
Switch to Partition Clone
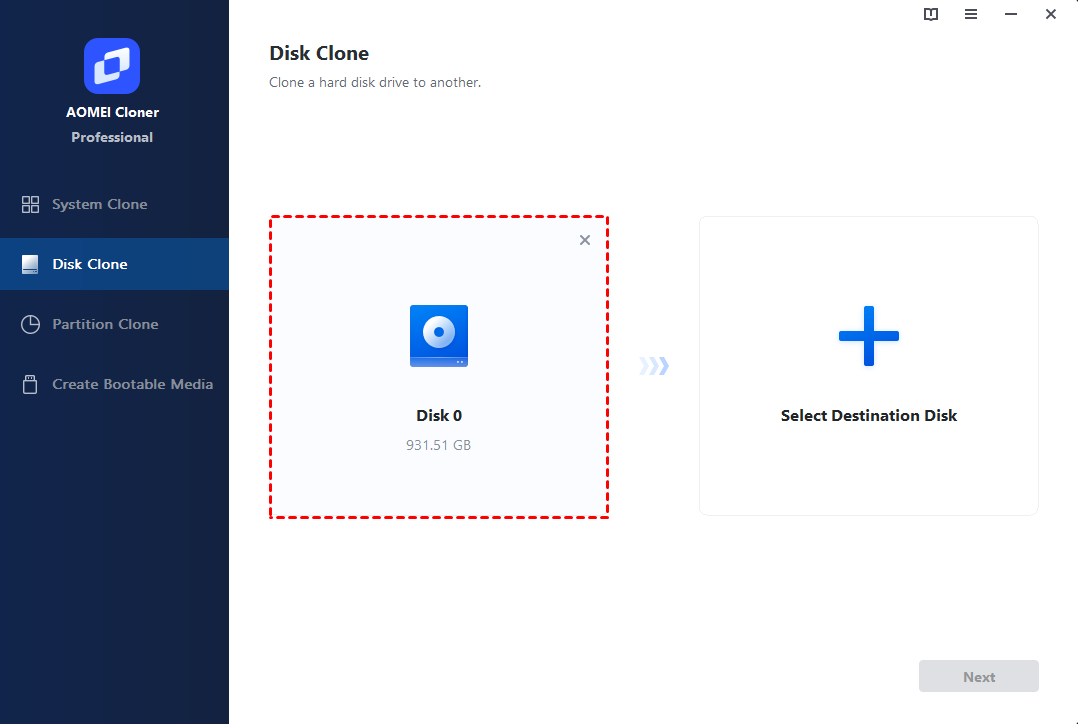114,324
